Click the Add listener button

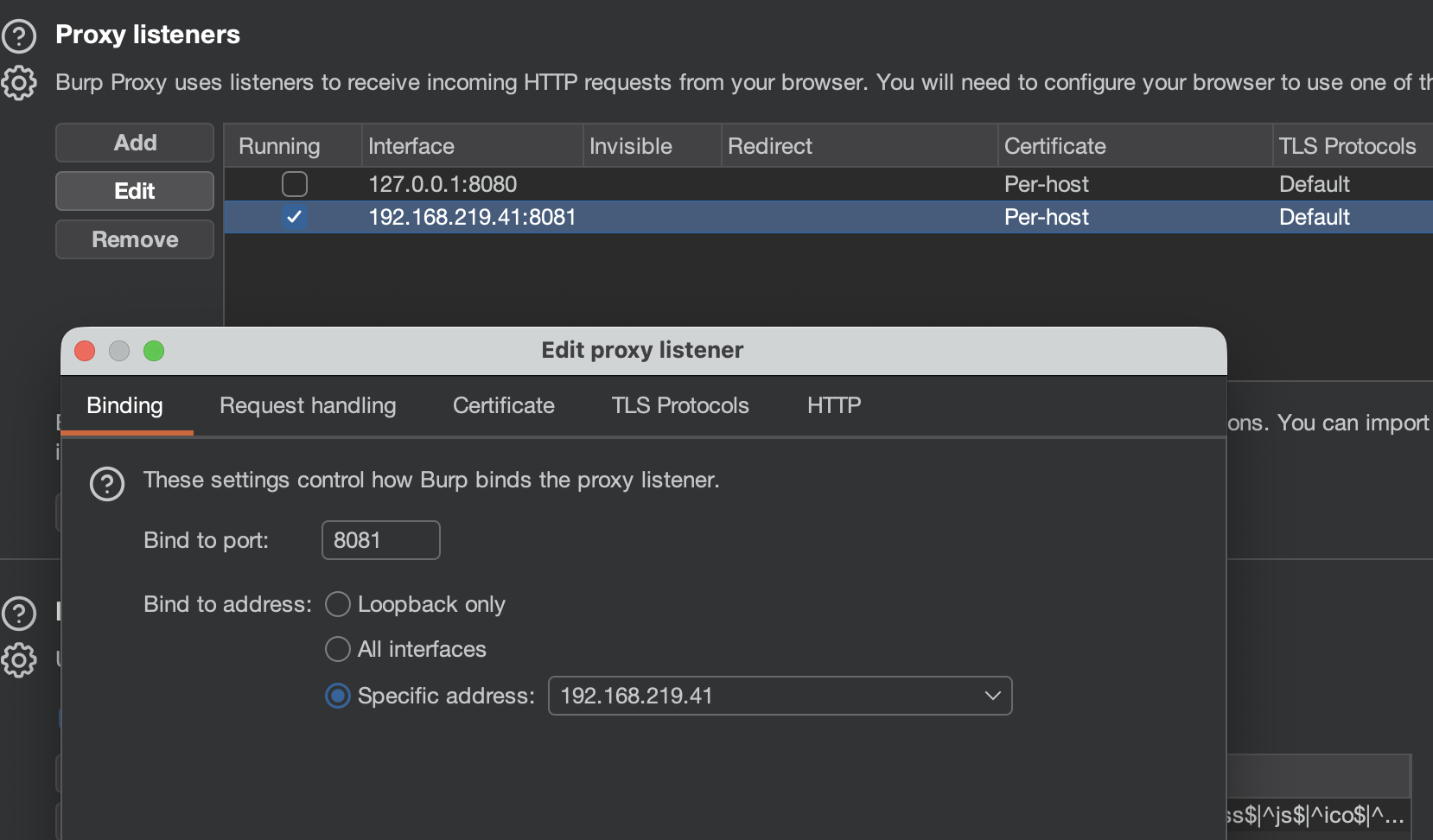pos(135,143)
